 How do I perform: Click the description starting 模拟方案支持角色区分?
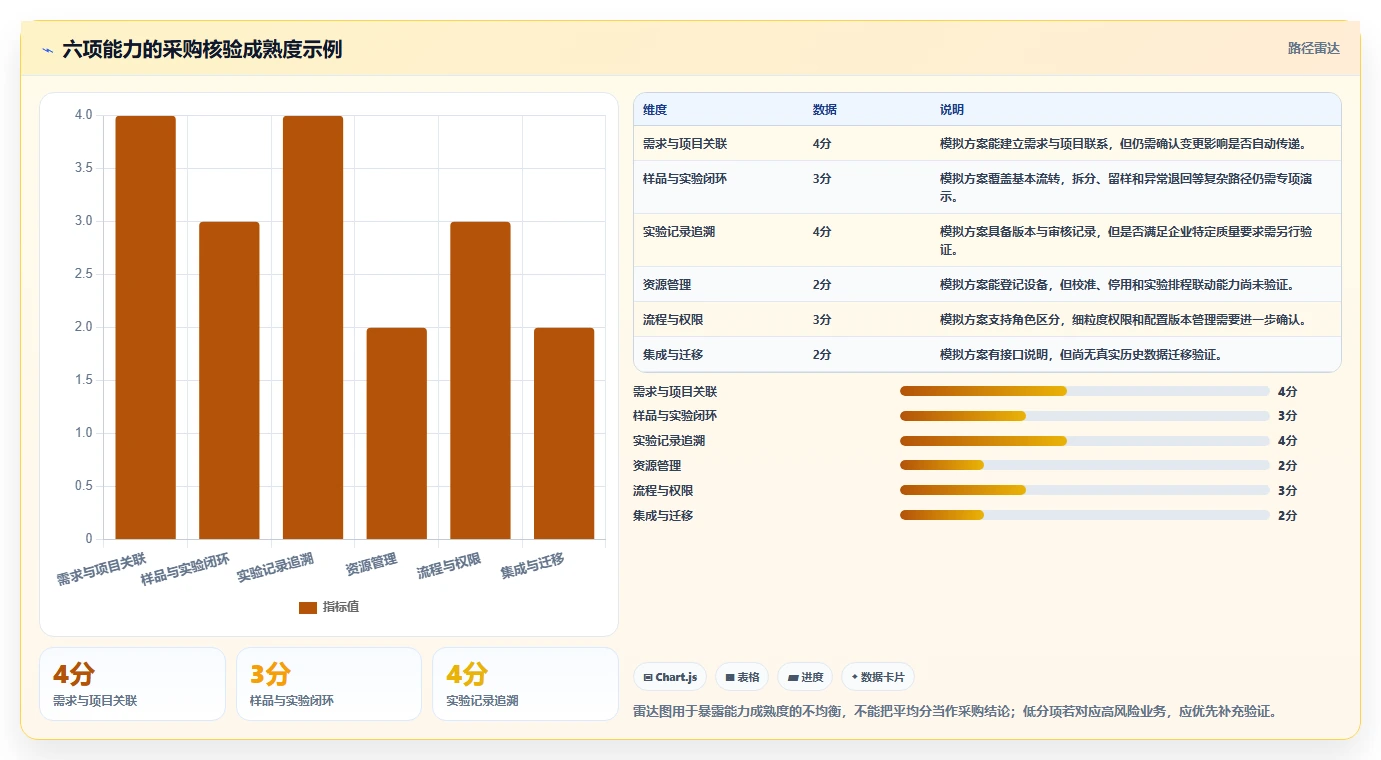click(1123, 320)
